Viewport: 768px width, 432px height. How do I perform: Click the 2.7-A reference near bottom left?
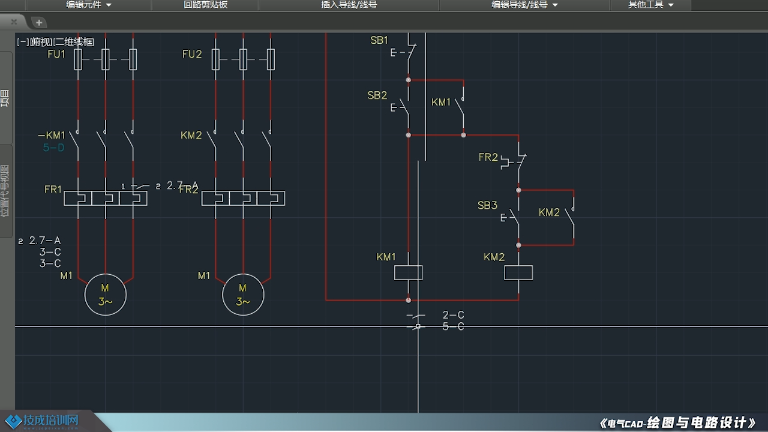coord(45,240)
